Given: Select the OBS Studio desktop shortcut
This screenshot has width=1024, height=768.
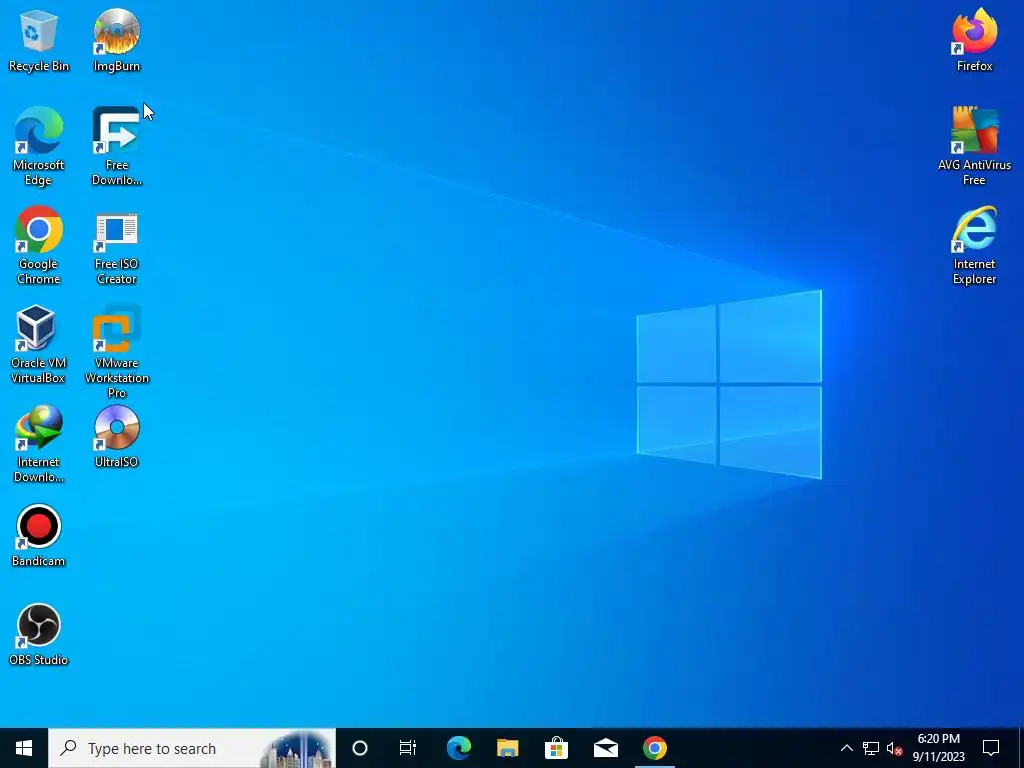Looking at the screenshot, I should coord(39,635).
